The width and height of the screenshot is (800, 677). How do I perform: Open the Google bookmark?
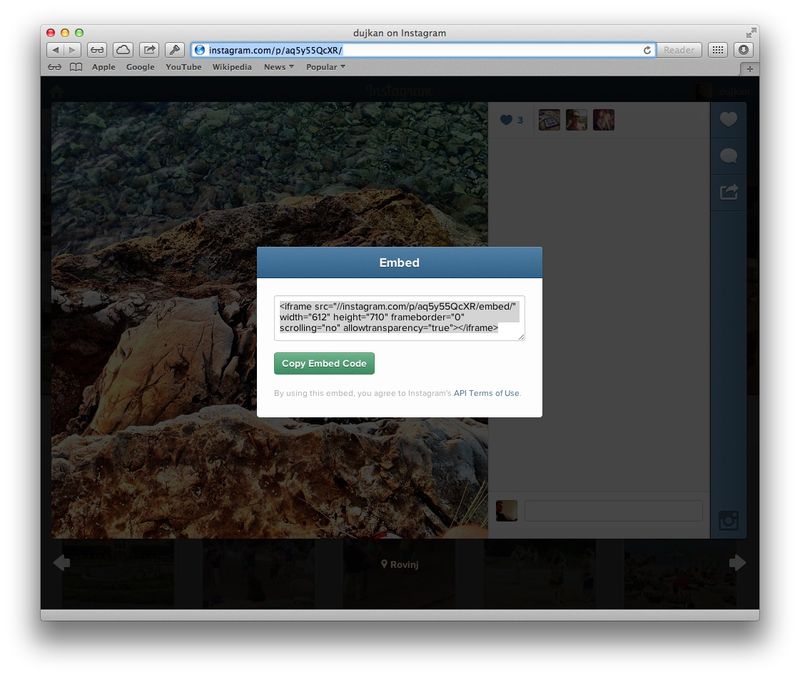click(140, 67)
